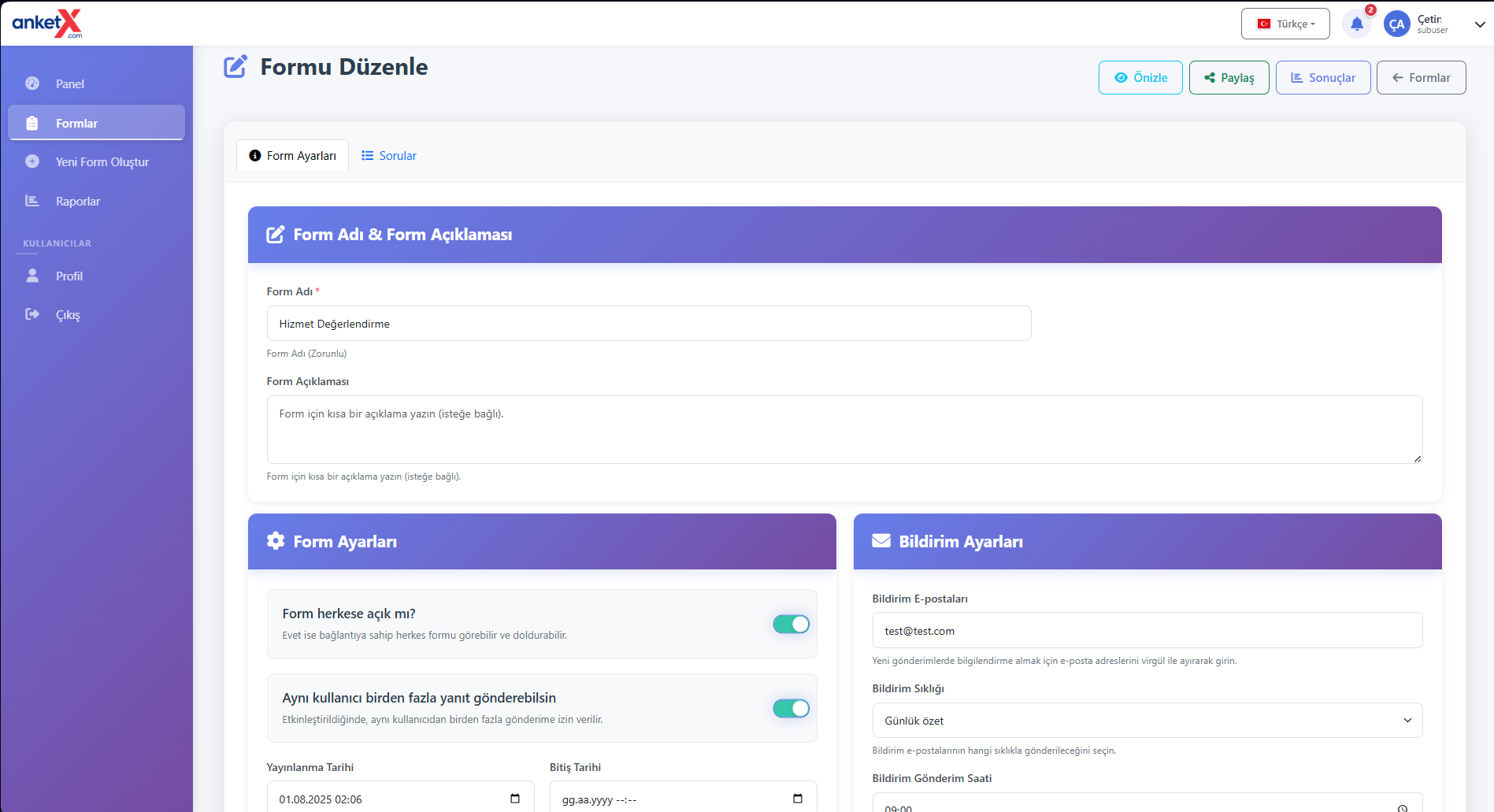Click the Çıkış logout icon
Screen dimensions: 1494x812
pos(32,314)
